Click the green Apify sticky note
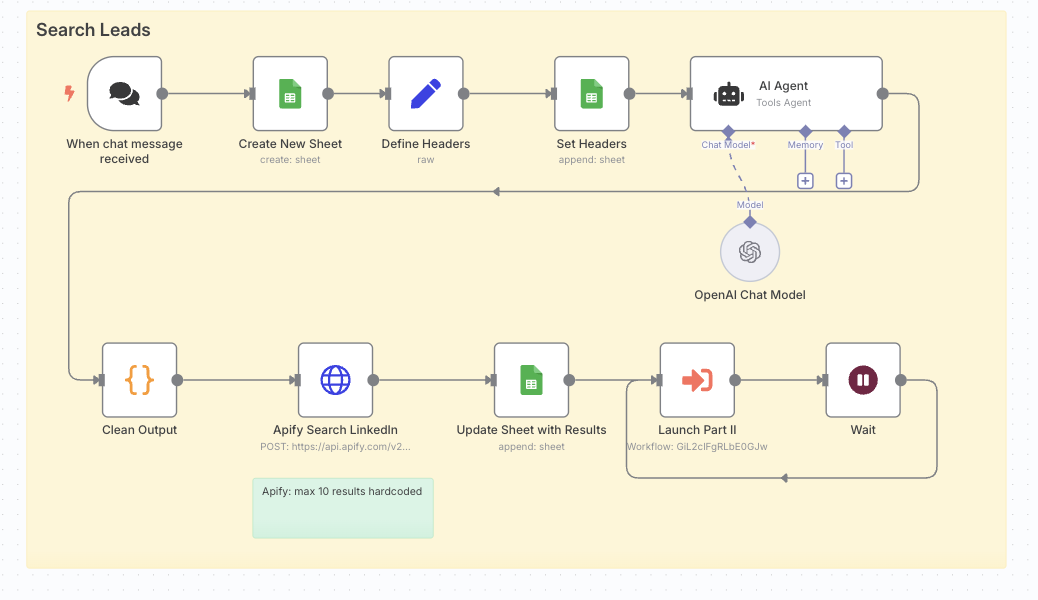 pyautogui.click(x=343, y=508)
